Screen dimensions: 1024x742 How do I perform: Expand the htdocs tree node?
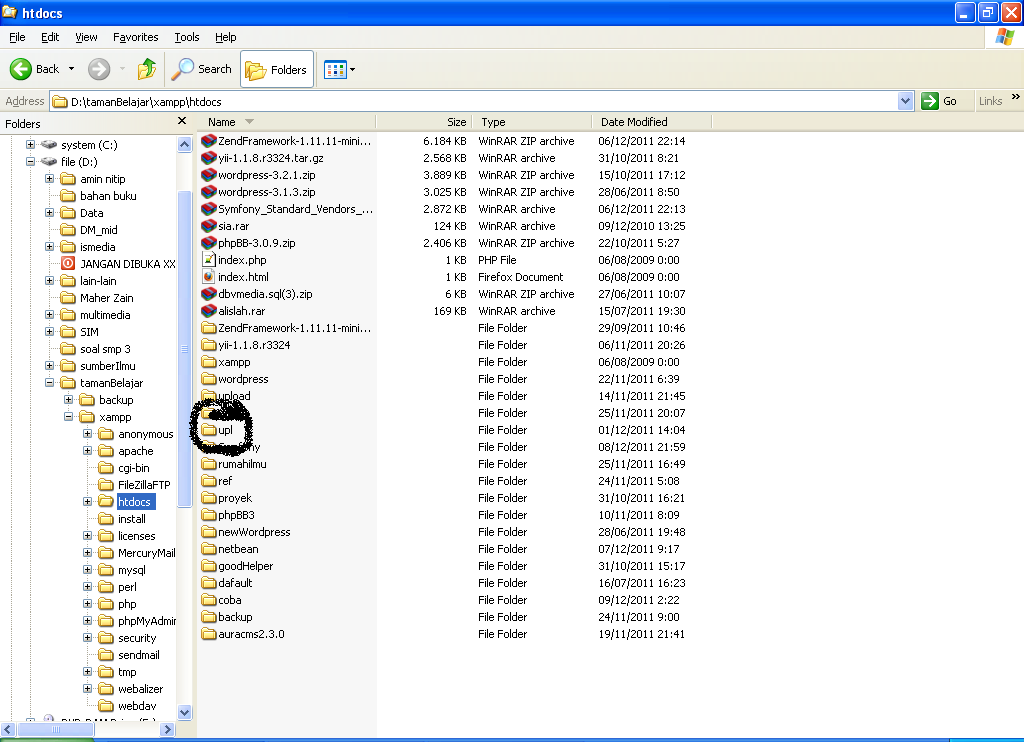[87, 502]
